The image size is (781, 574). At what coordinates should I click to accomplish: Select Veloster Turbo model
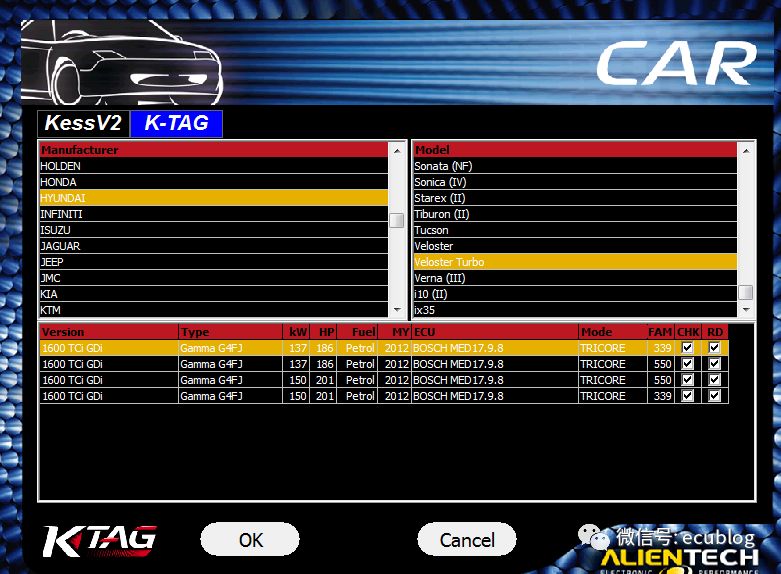point(575,262)
